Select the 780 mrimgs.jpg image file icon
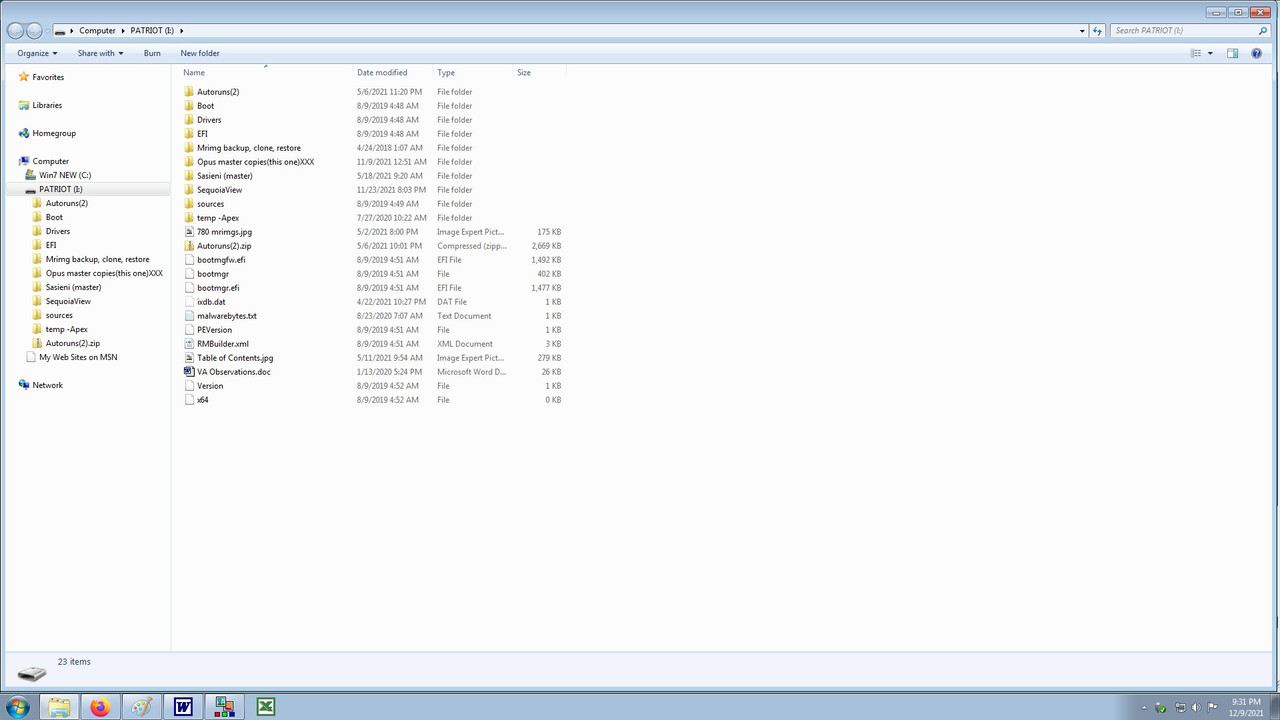Image resolution: width=1280 pixels, height=720 pixels. click(x=189, y=232)
